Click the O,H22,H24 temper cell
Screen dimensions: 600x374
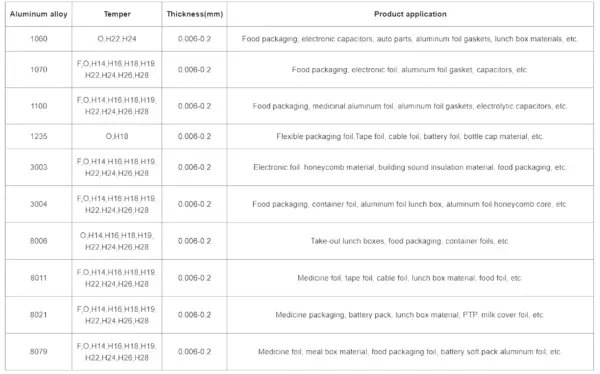coord(117,39)
